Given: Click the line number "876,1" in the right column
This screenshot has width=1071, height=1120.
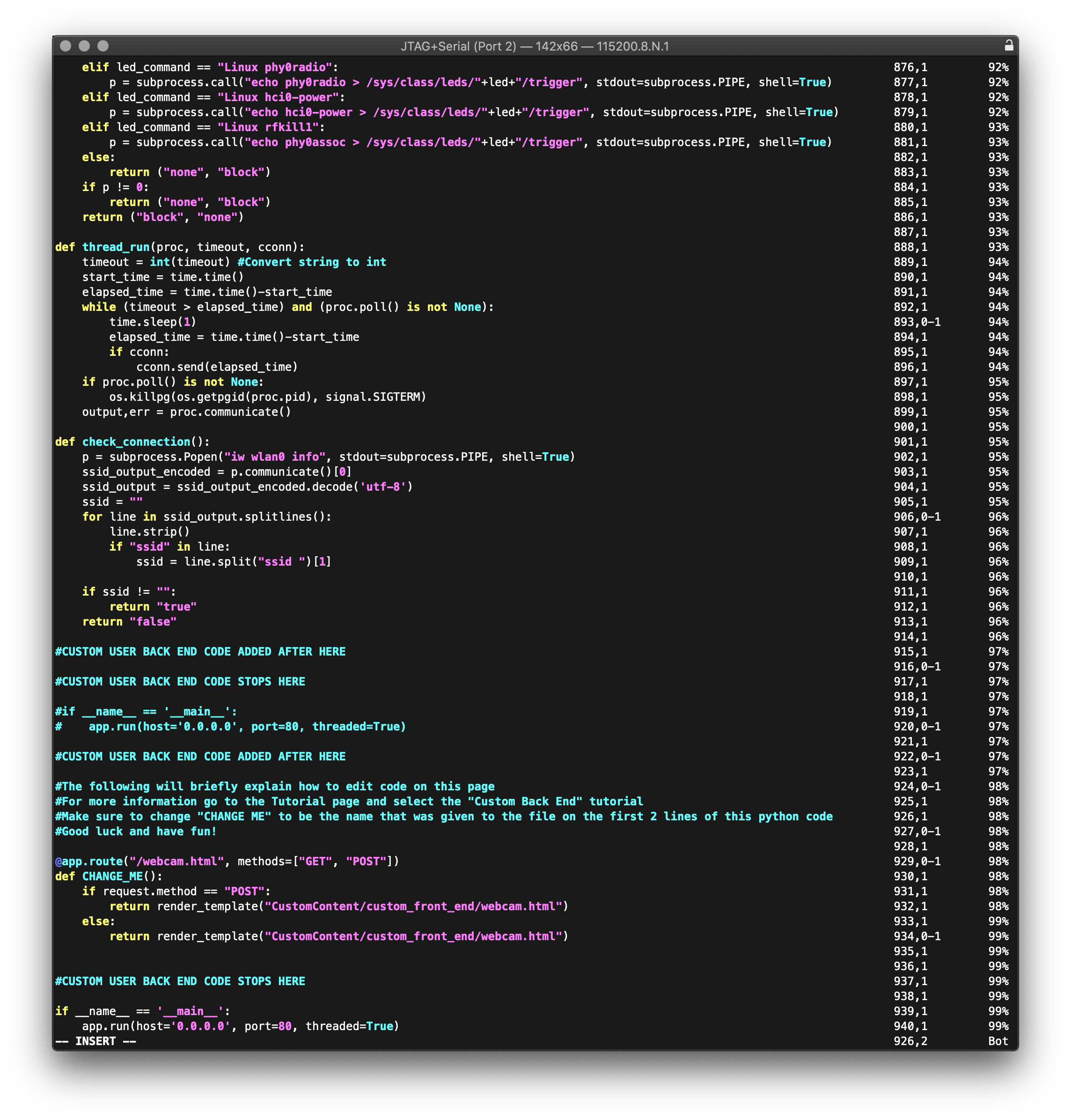Looking at the screenshot, I should [x=910, y=67].
